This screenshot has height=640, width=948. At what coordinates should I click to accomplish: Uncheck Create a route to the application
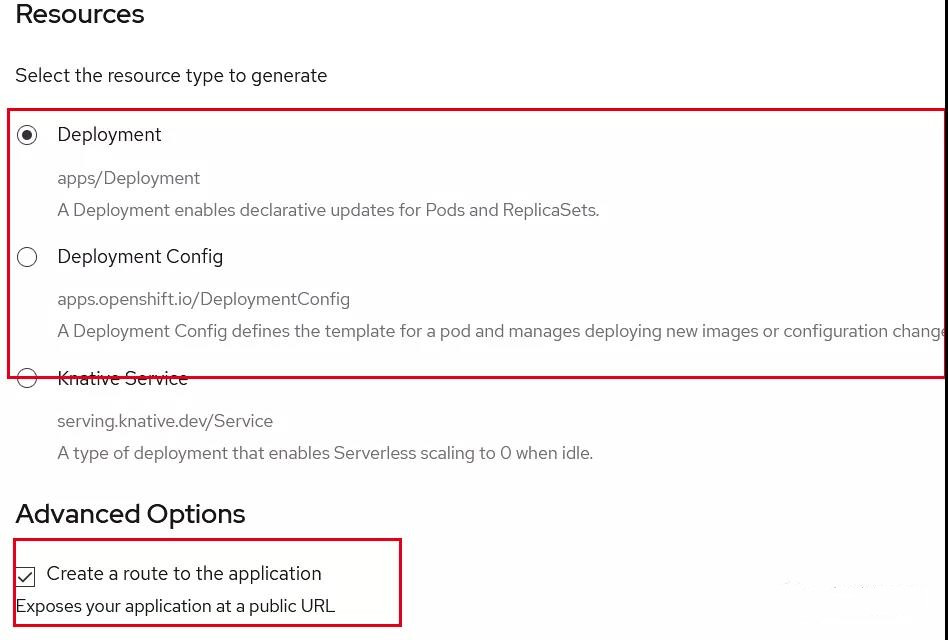click(25, 577)
